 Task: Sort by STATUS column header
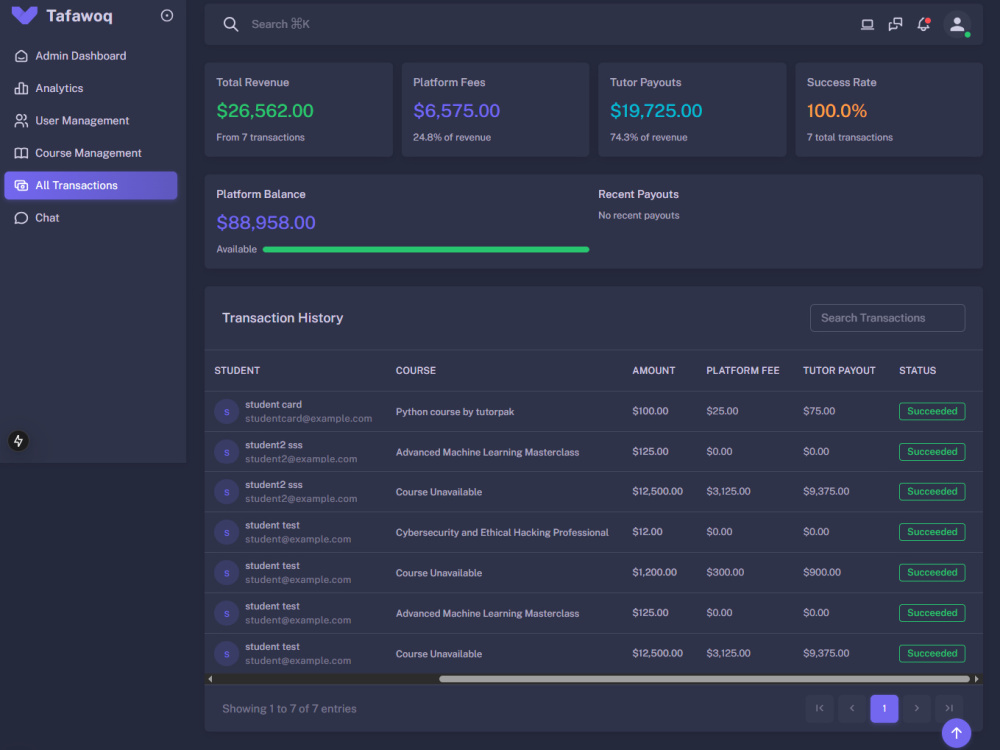(917, 371)
